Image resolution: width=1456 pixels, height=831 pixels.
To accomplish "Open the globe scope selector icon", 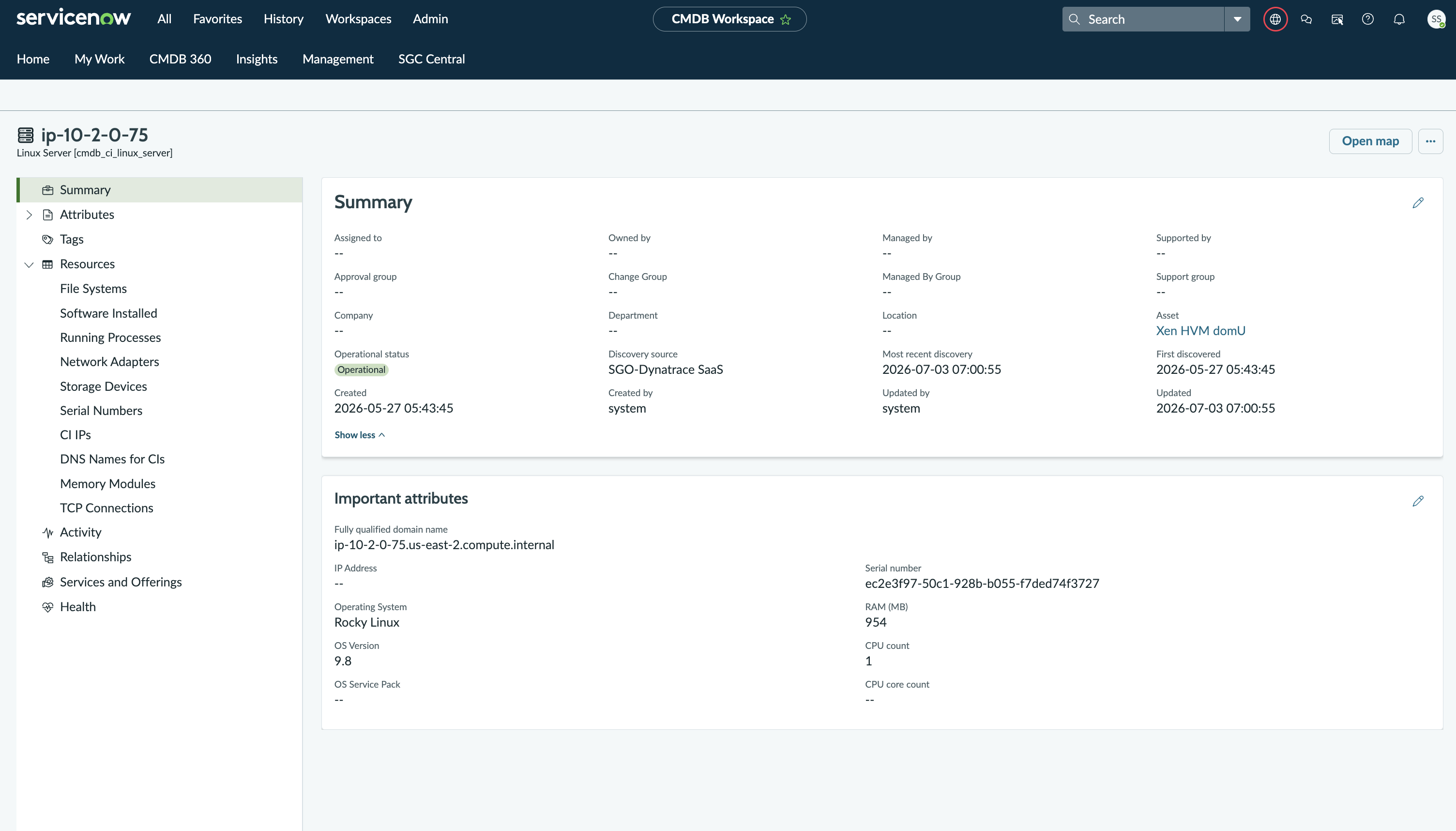I will (x=1275, y=19).
